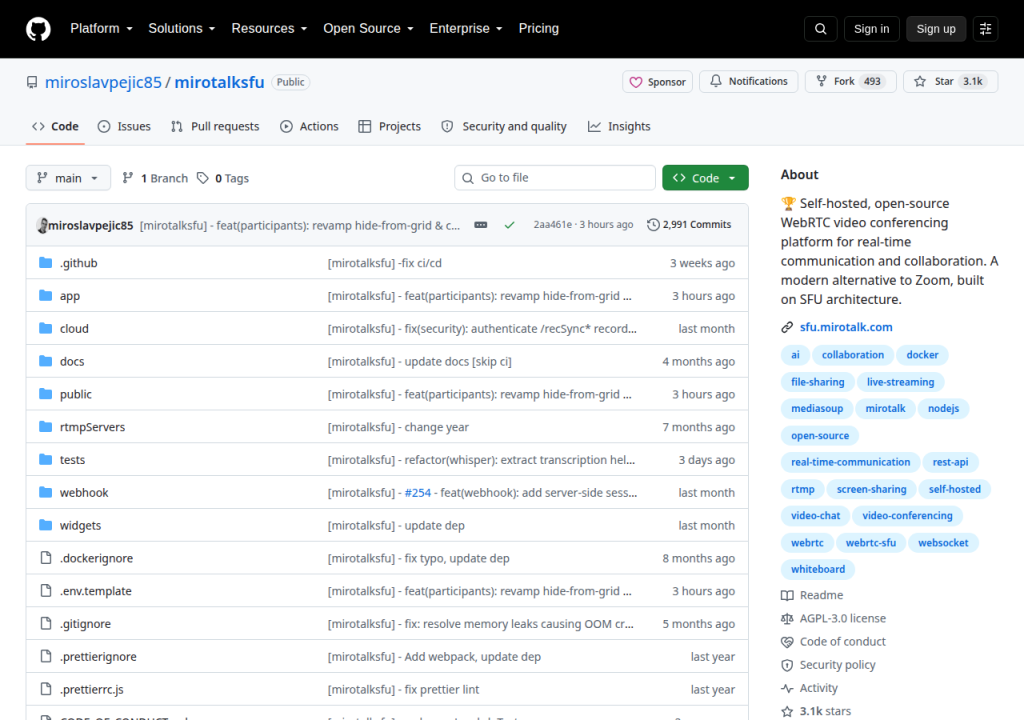Click the Go to file search field
This screenshot has height=720, width=1024.
[555, 178]
